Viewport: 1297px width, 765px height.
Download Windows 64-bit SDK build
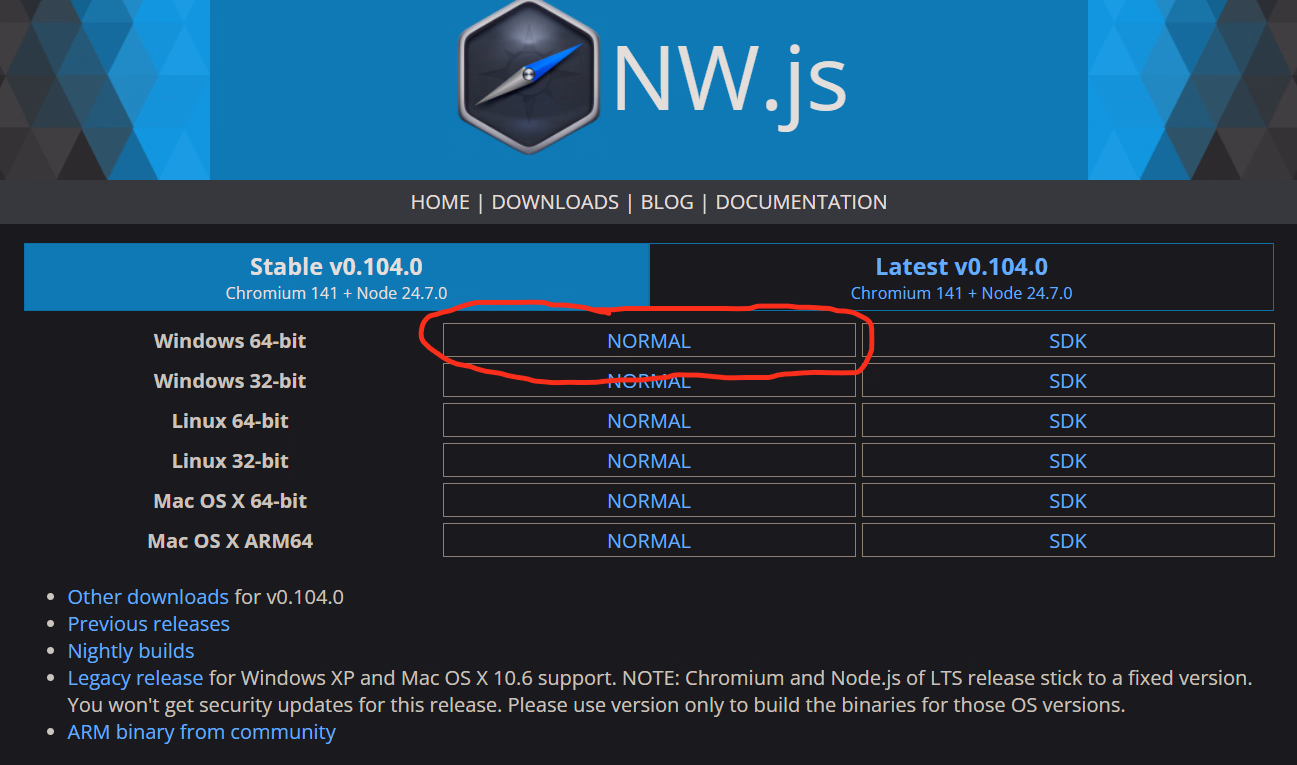1067,341
